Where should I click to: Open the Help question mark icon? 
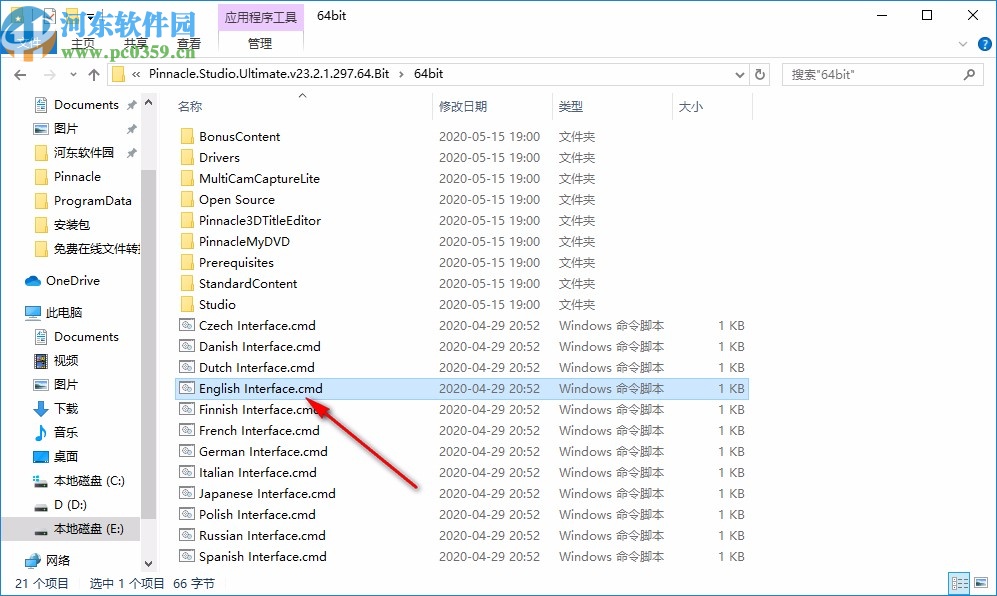[984, 44]
